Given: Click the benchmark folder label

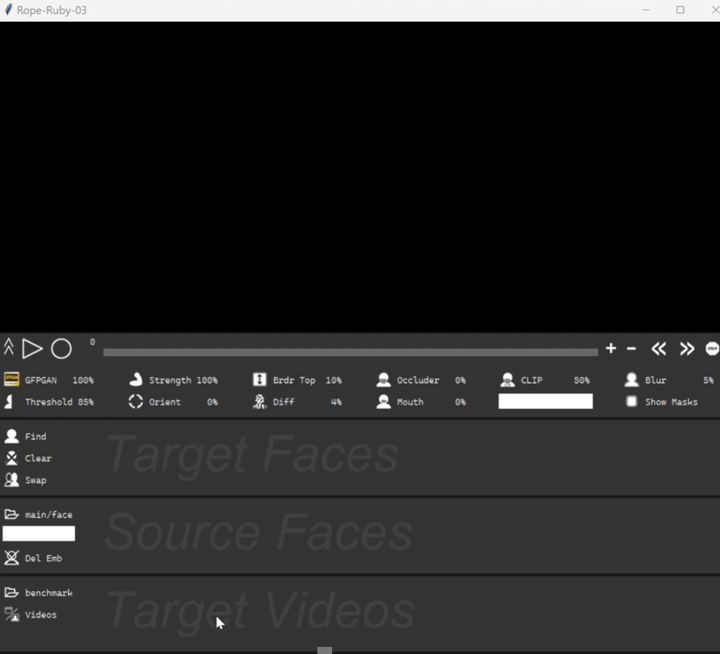Looking at the screenshot, I should pos(49,593).
